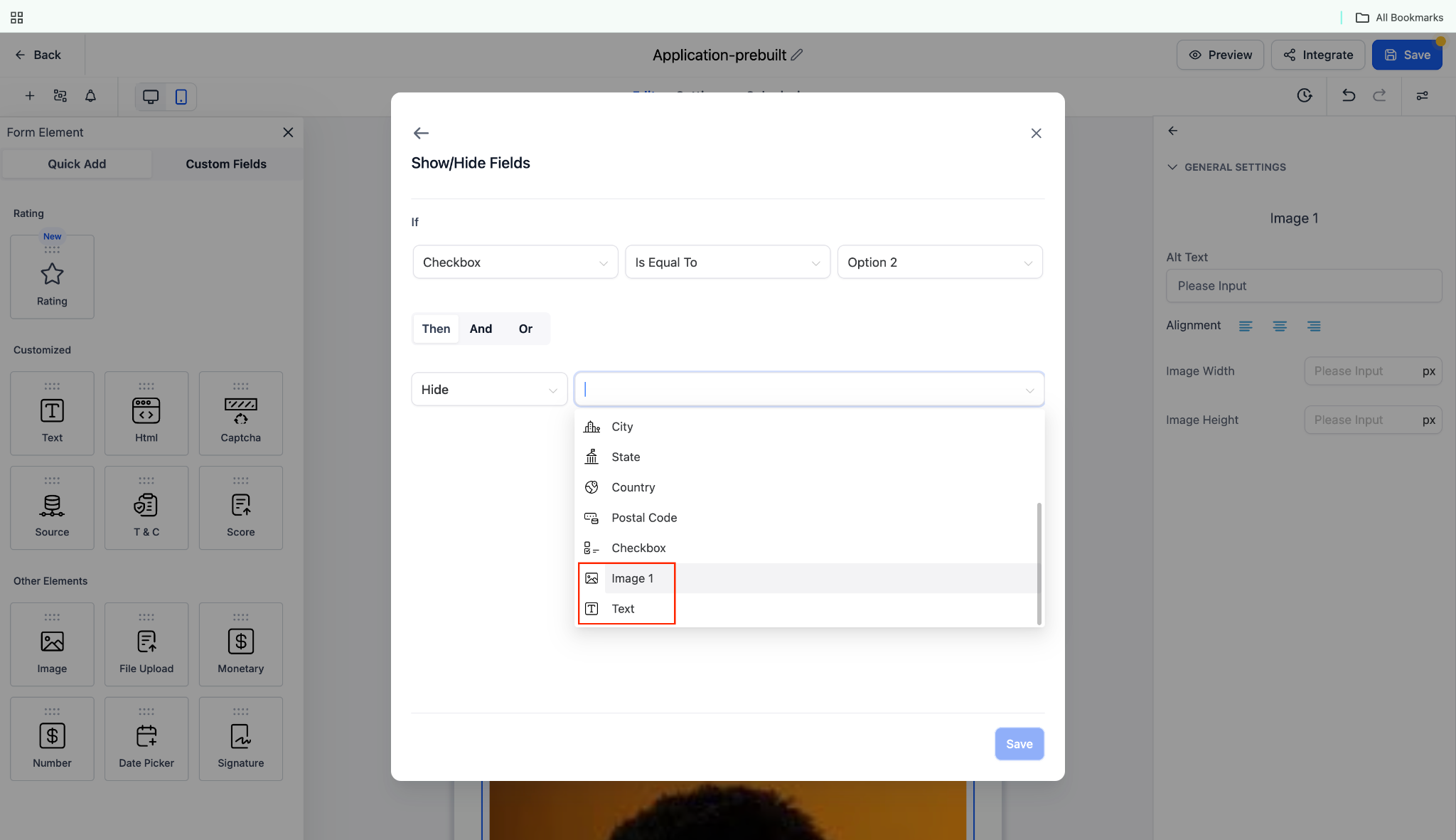The height and width of the screenshot is (840, 1456).
Task: Click the Image Width input field
Action: [x=1374, y=371]
